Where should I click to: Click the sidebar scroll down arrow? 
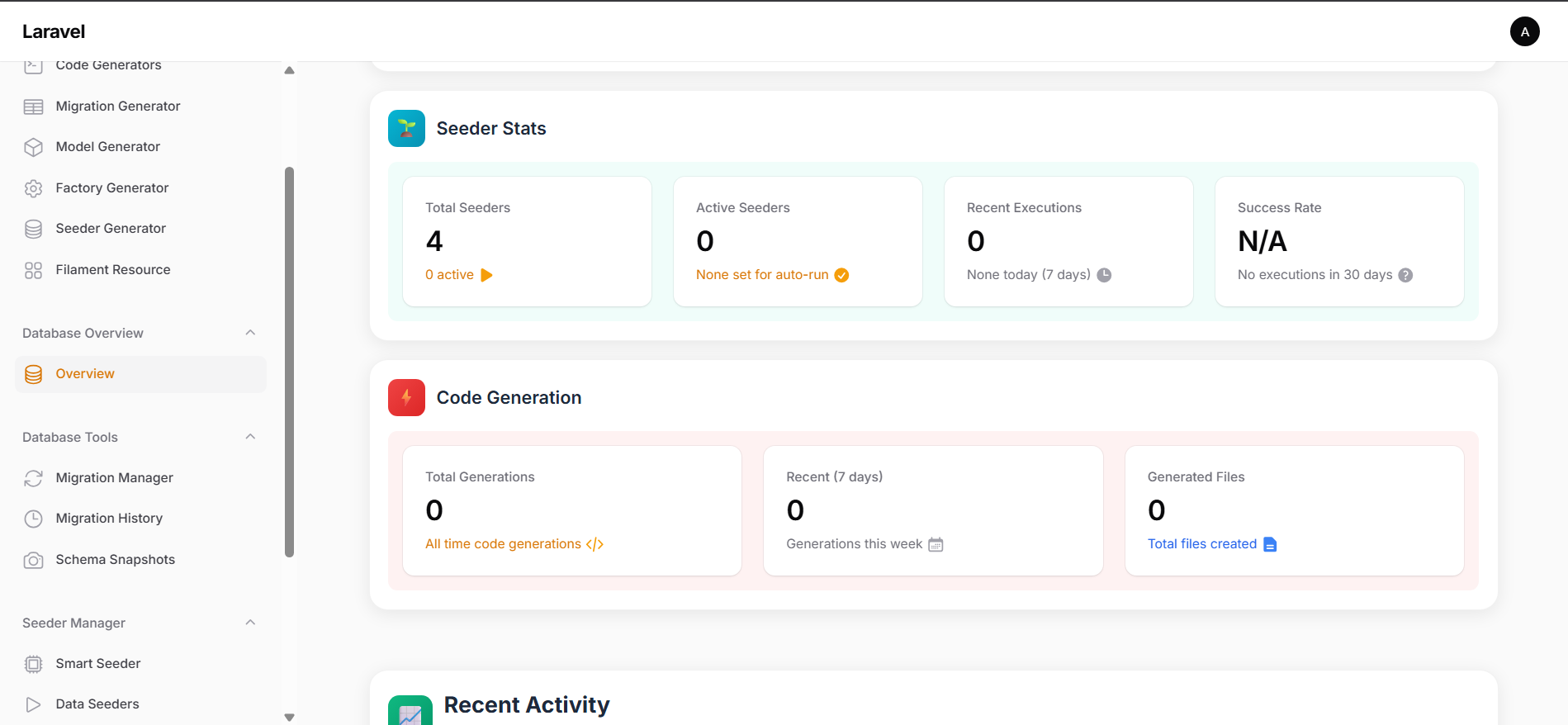click(x=289, y=718)
